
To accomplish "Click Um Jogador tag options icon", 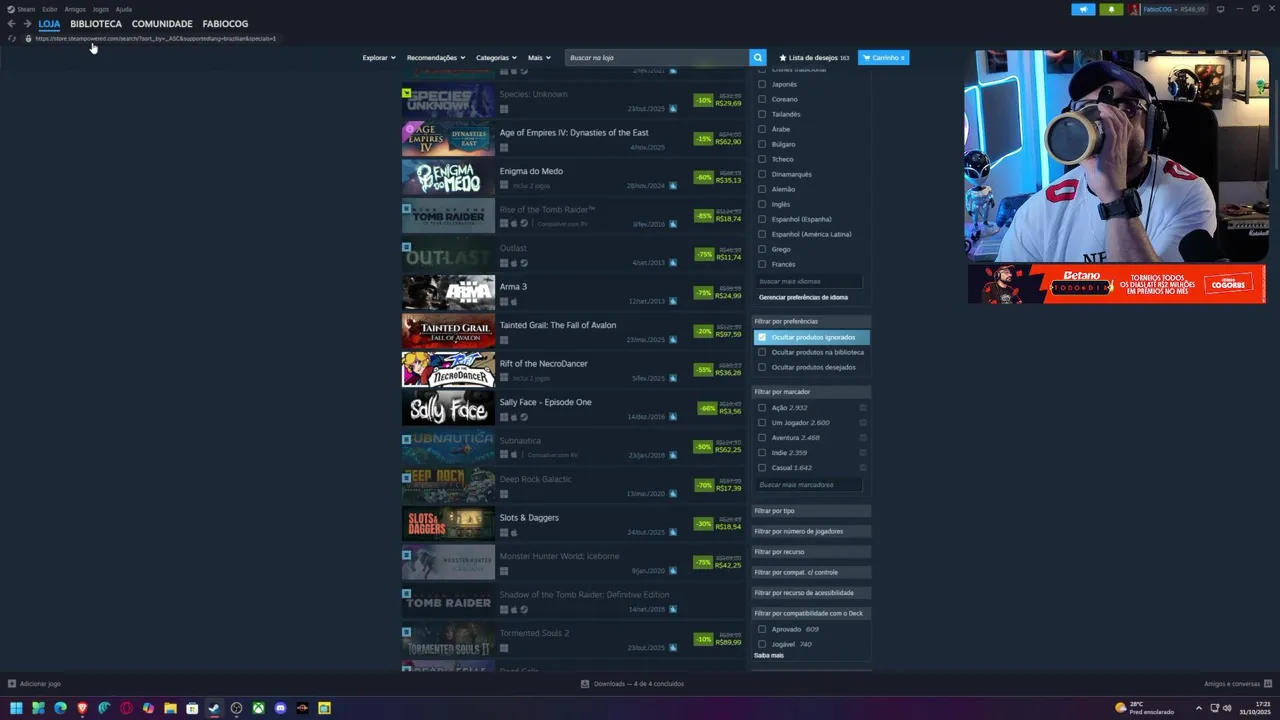I will coord(863,423).
